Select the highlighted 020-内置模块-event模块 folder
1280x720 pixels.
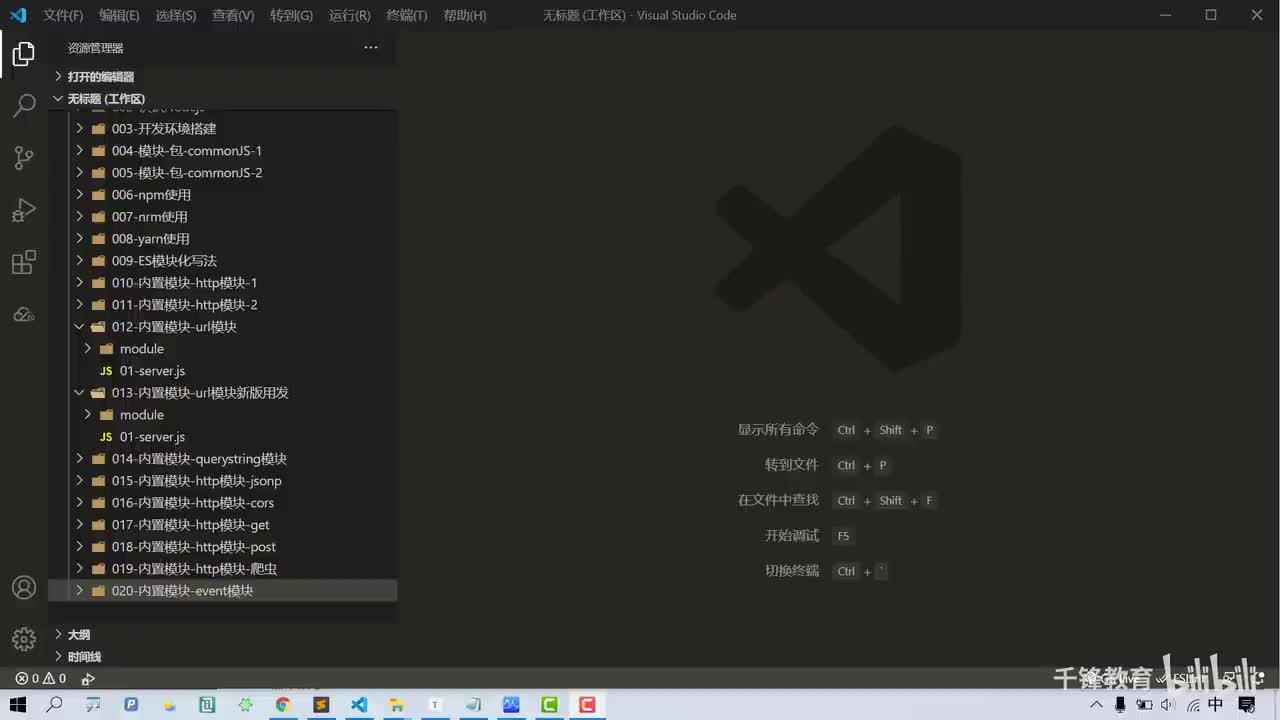pyautogui.click(x=222, y=591)
